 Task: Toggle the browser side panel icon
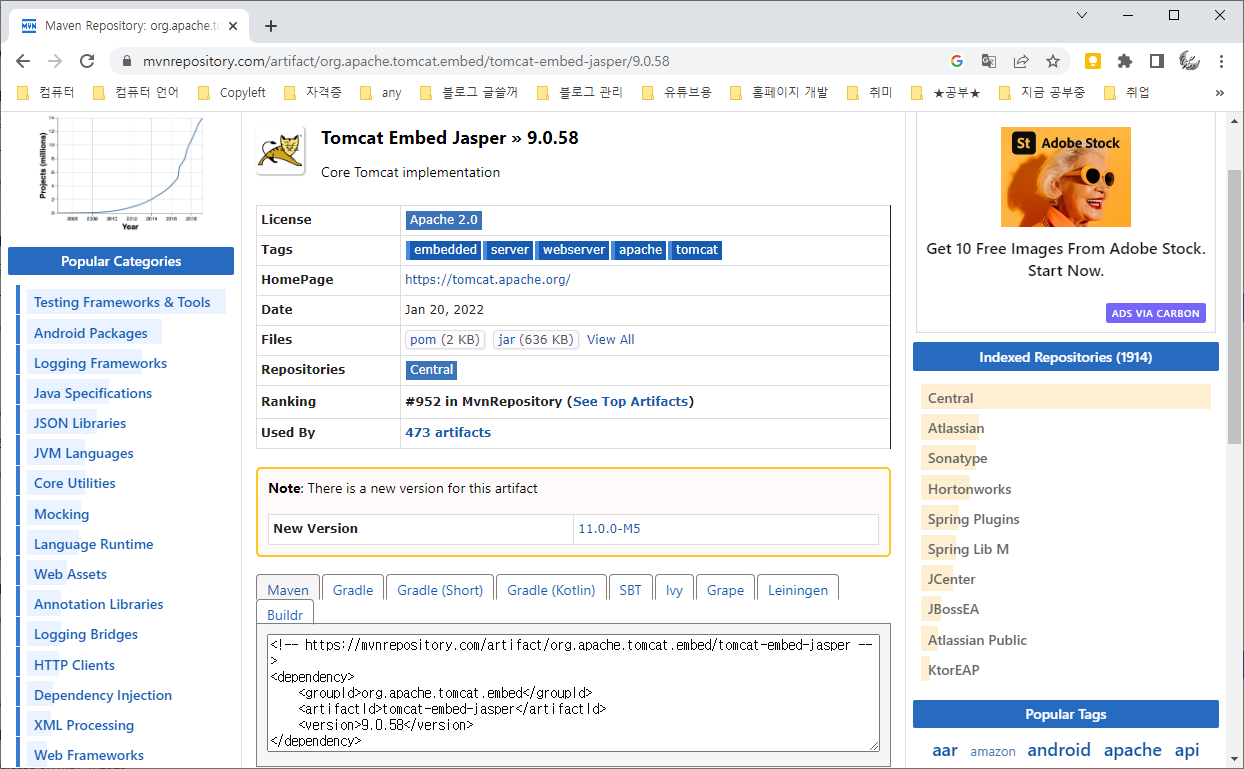[1156, 61]
